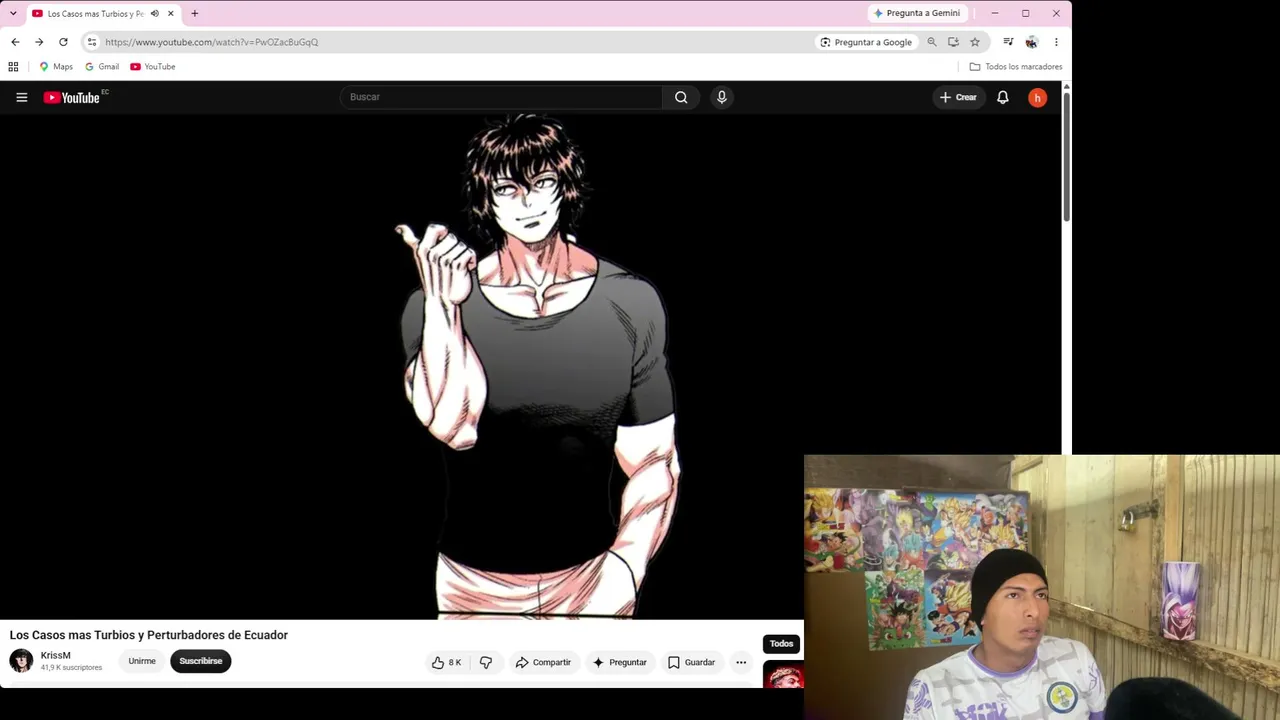This screenshot has height=720, width=1280.
Task: Open the YouTube guide hamburger menu
Action: (x=21, y=97)
